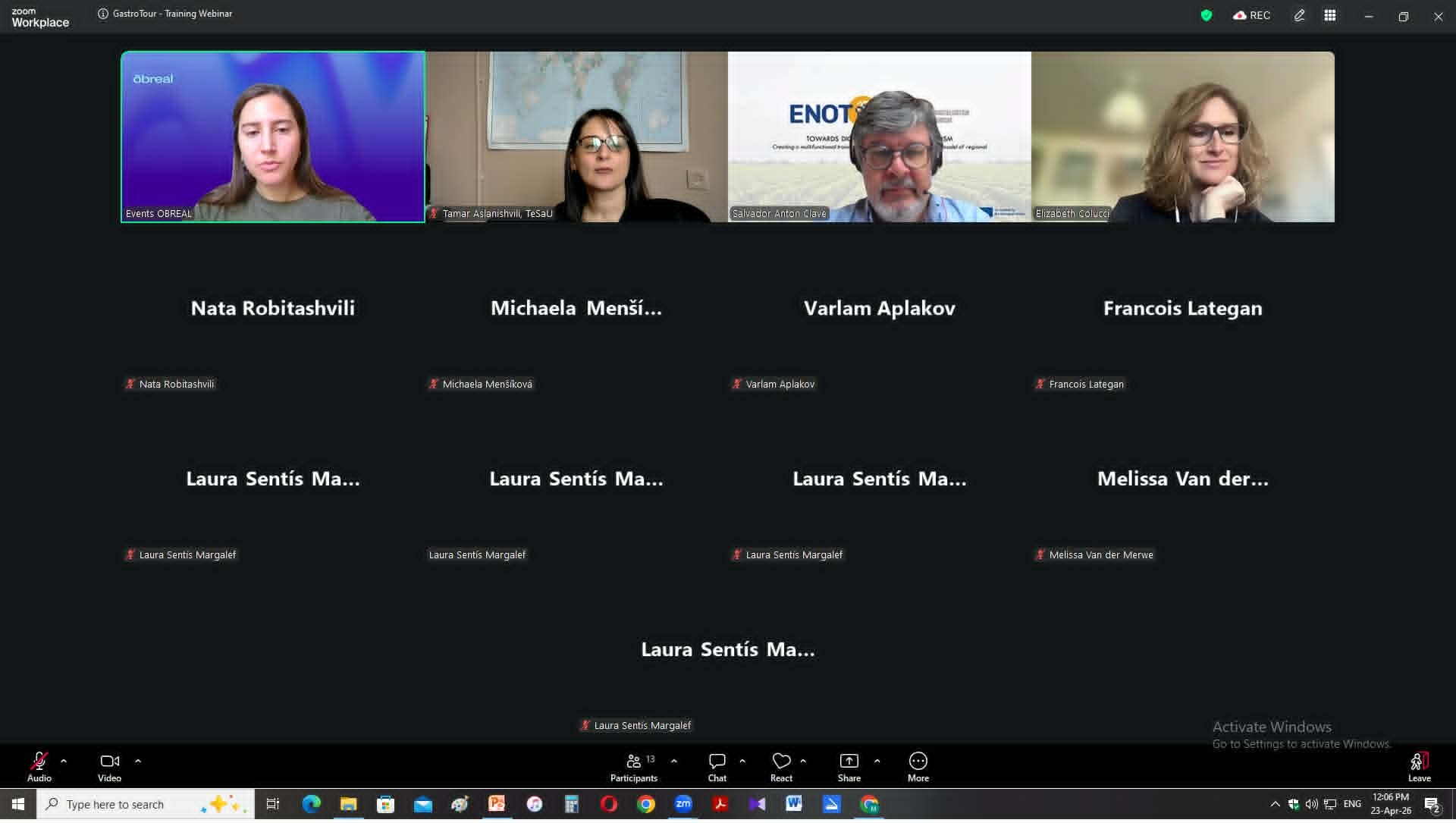Click the meeting info icon beside the title
Image resolution: width=1456 pixels, height=823 pixels.
point(103,14)
